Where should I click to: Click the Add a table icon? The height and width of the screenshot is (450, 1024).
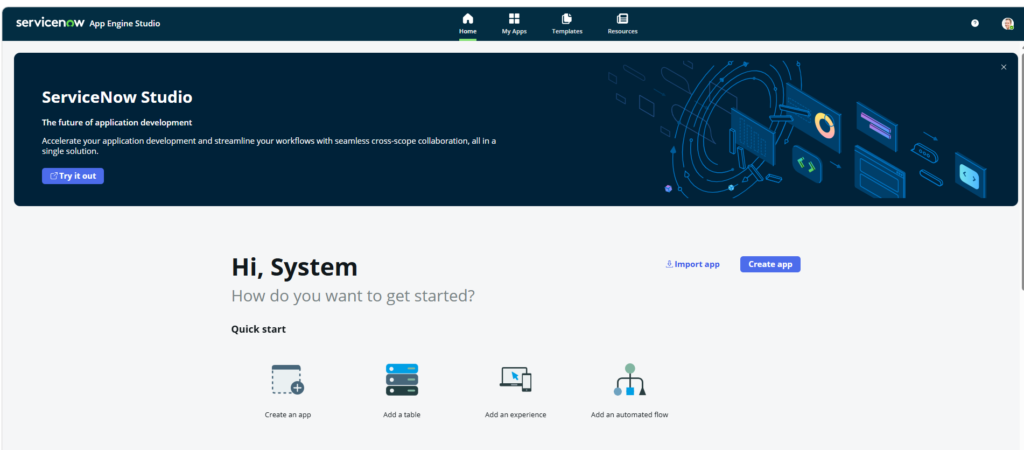[x=401, y=380]
